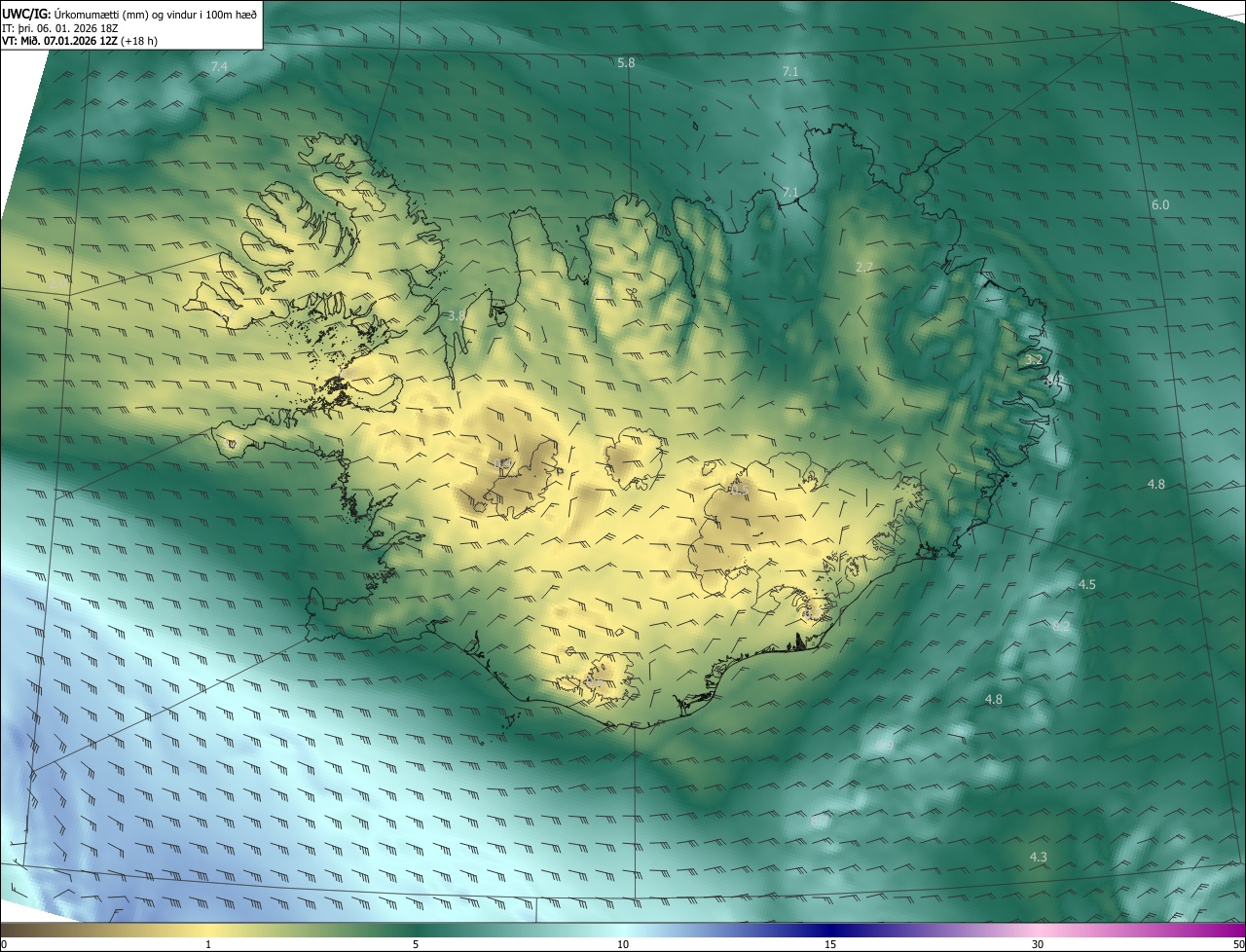Click the 15 tick label on the colour scale
Viewport: 1246px width, 952px height.
tap(830, 945)
